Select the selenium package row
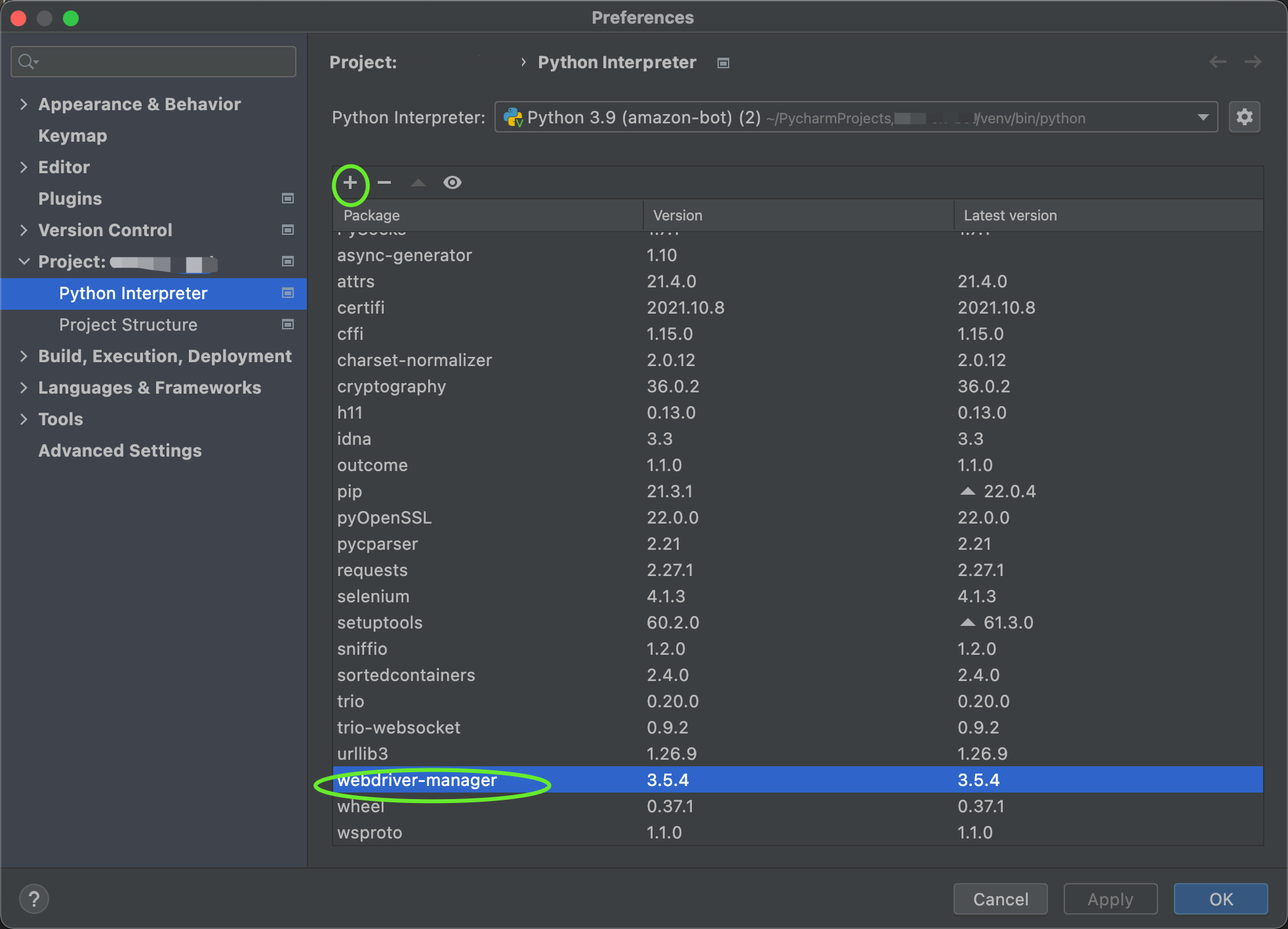 (373, 596)
